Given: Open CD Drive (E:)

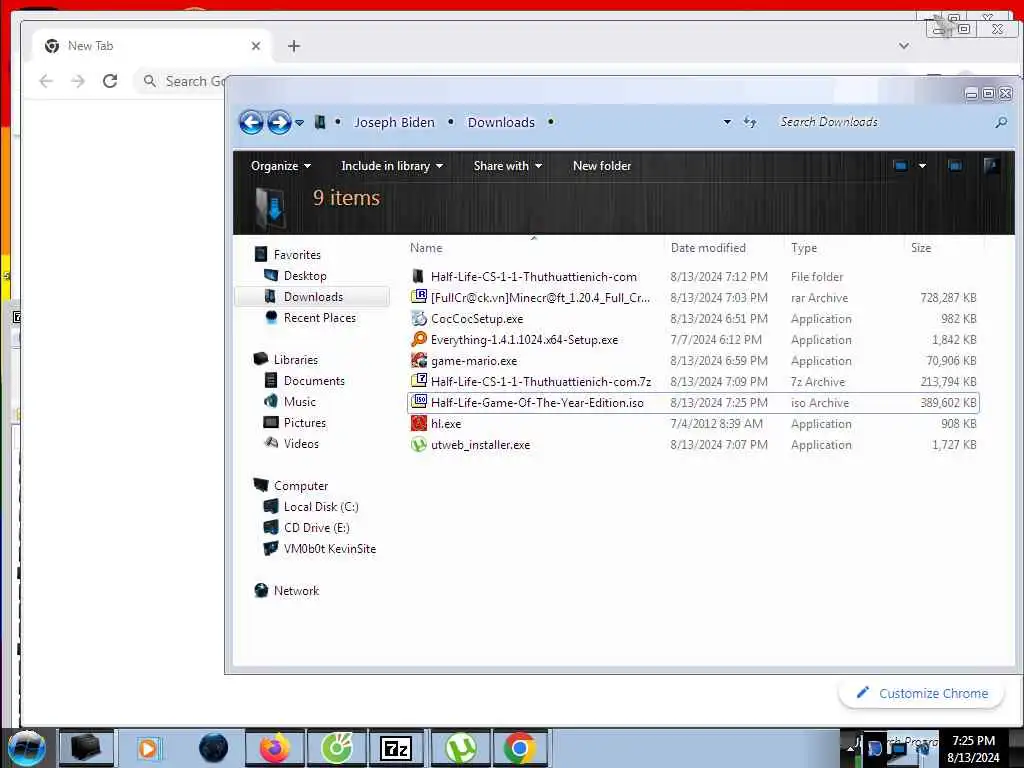Looking at the screenshot, I should pyautogui.click(x=316, y=528).
